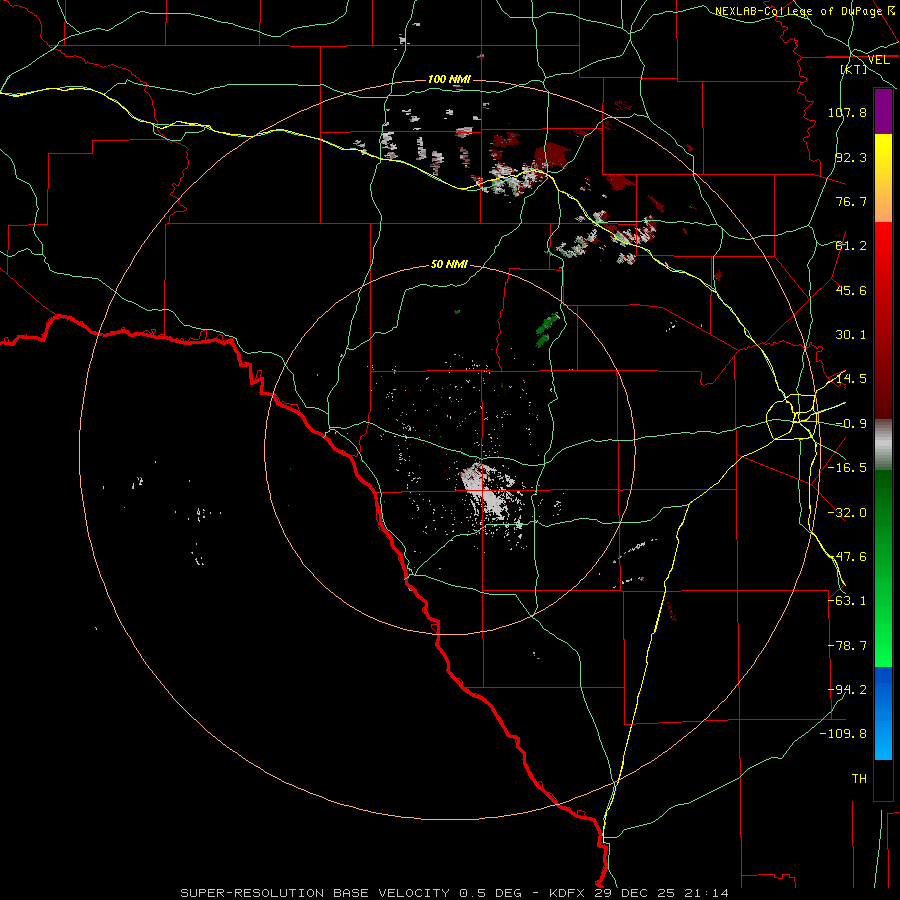Click the SUPER-RESOLUTION BASE VELOCITY caption text
This screenshot has width=900, height=900.
pyautogui.click(x=315, y=893)
